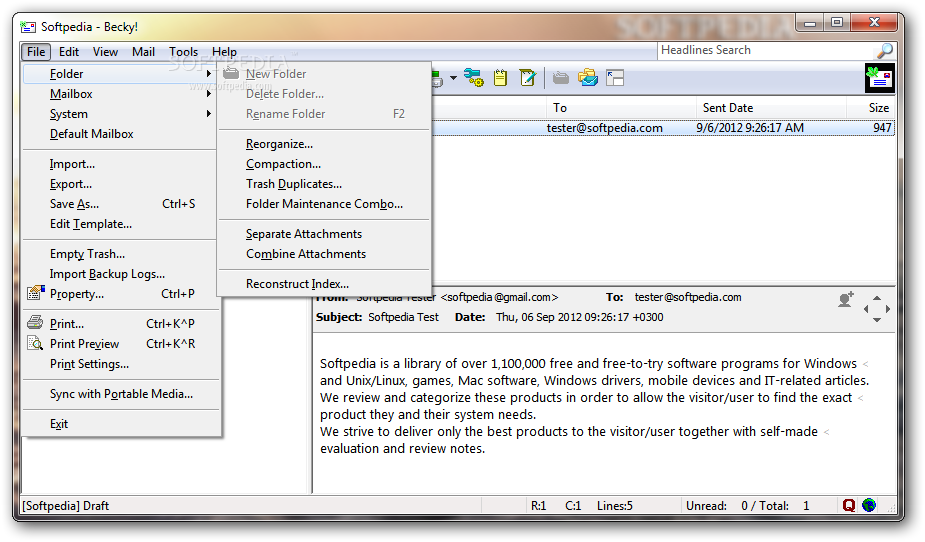Image resolution: width=925 pixels, height=542 pixels.
Task: Click the 9/6/2012 9:26:17 AM date cell
Action: click(750, 128)
